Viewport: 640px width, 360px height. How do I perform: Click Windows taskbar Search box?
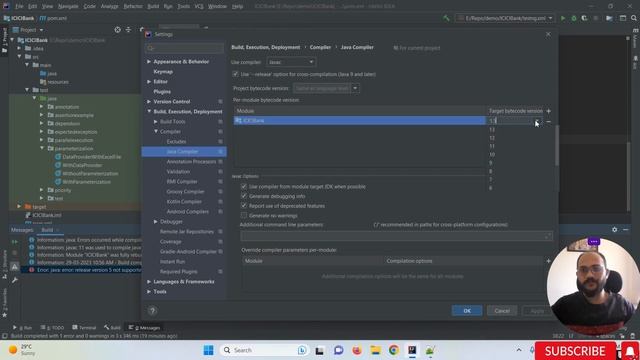(x=264, y=350)
